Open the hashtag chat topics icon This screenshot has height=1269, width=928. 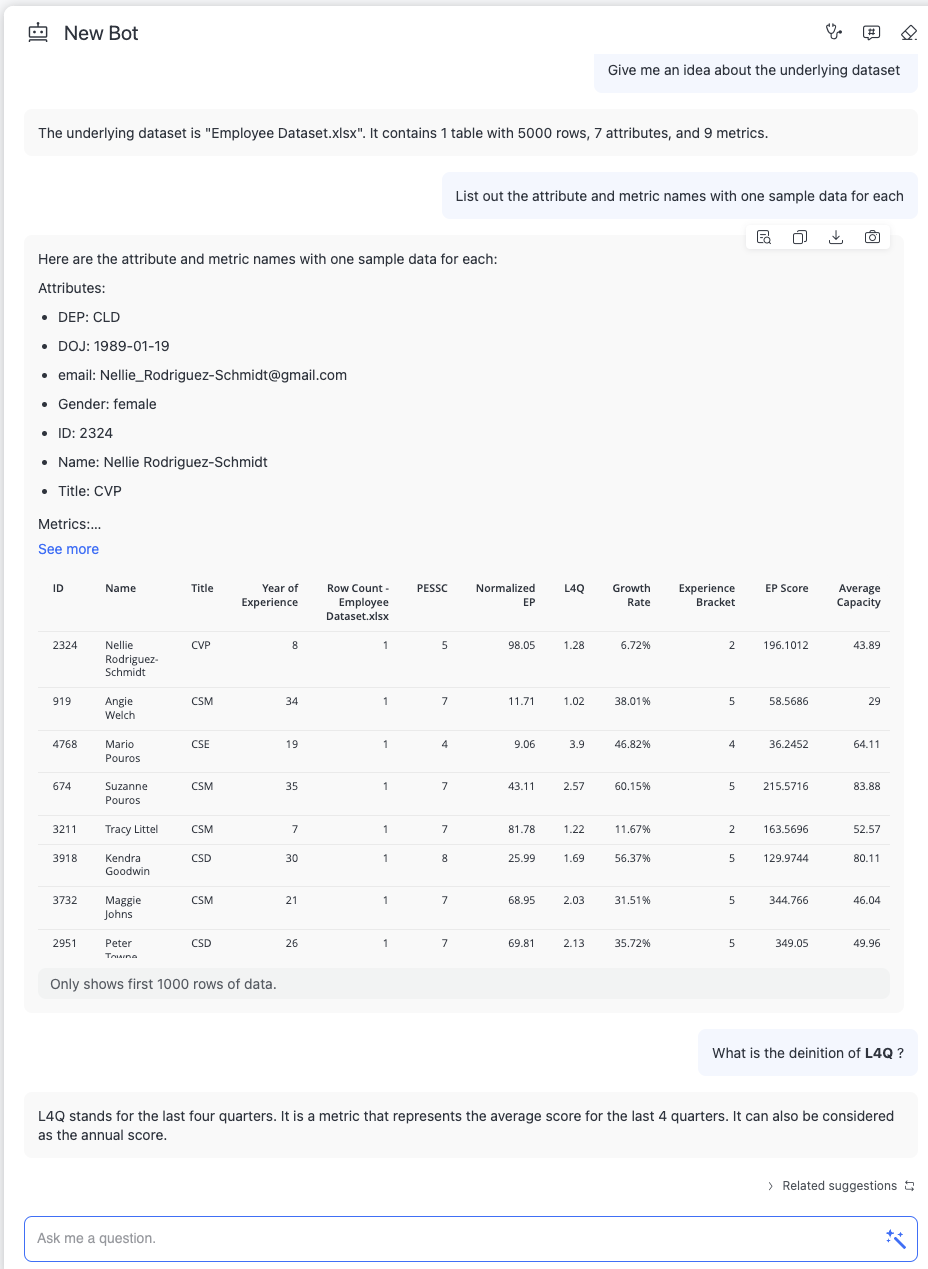coord(871,32)
